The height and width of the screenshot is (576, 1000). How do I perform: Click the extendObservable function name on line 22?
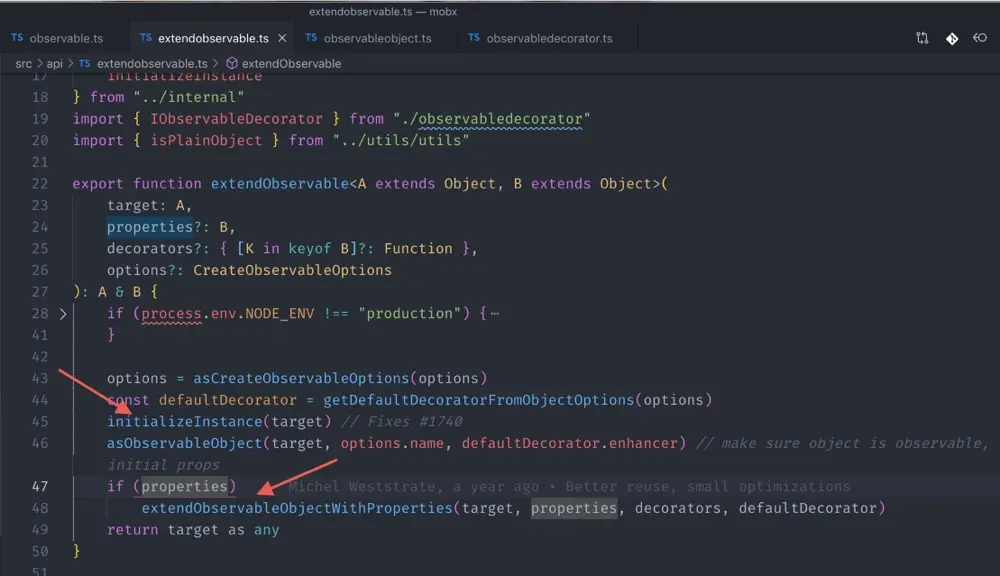[x=279, y=184]
